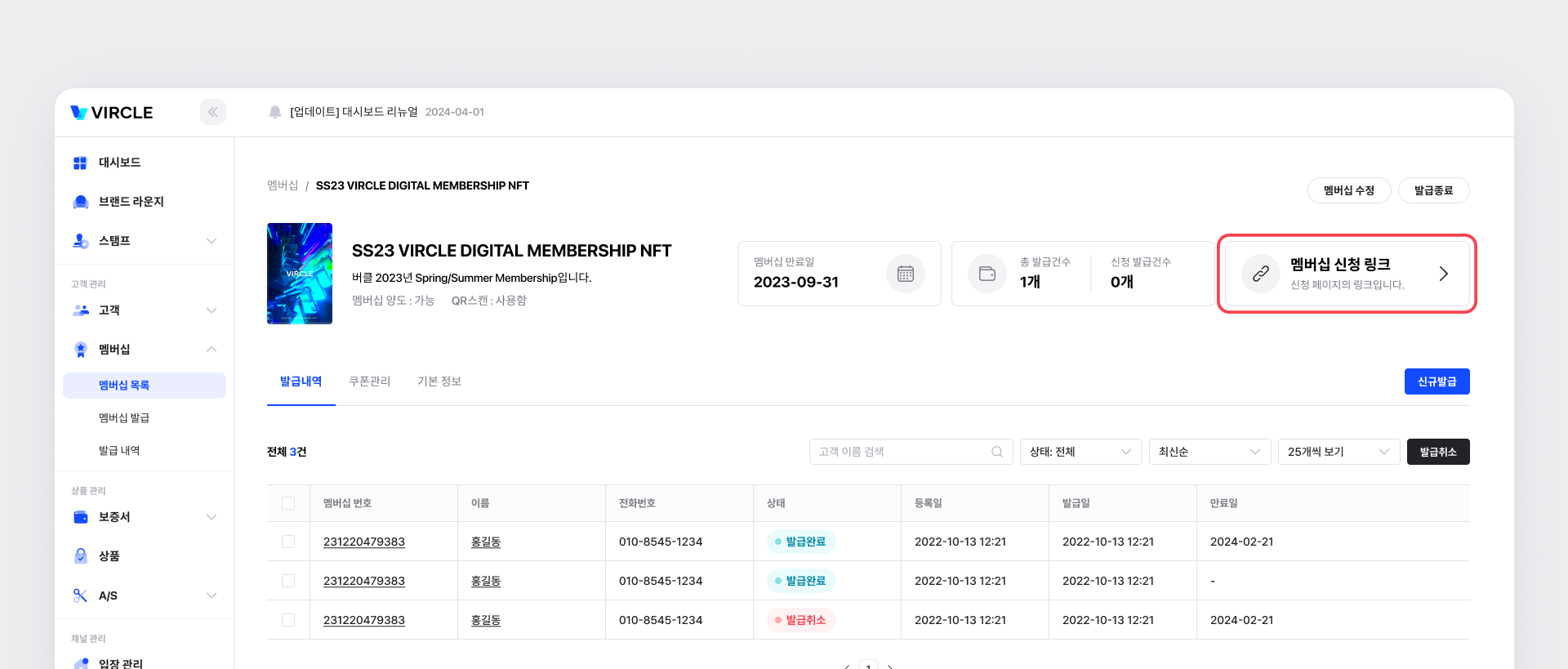Open the 25개씩 보기 page size dropdown

pos(1339,452)
